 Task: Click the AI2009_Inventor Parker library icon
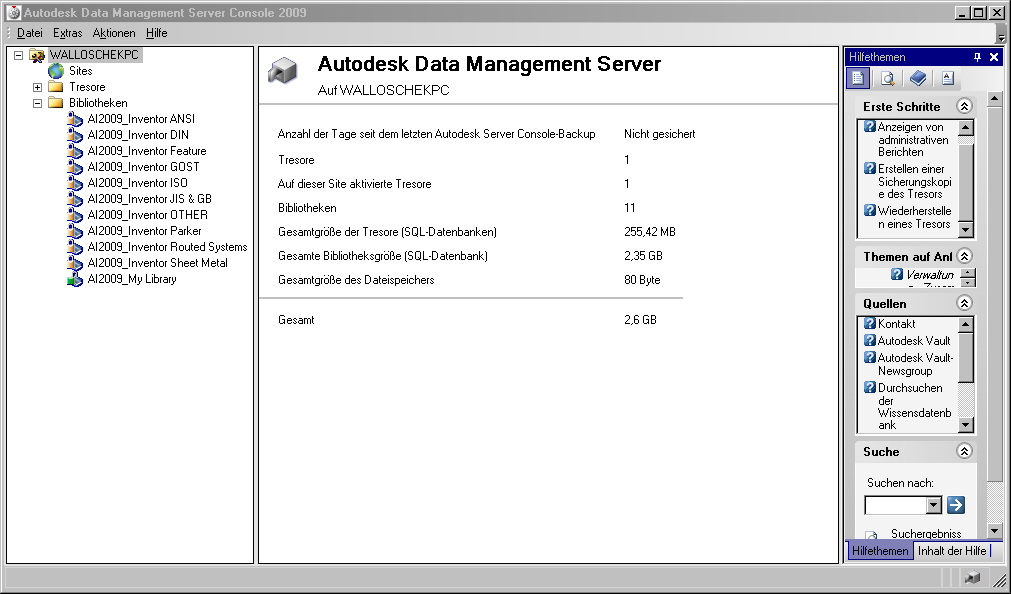75,231
